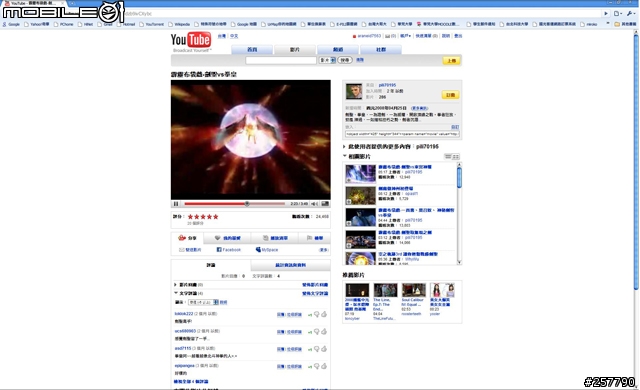640x390 pixels.
Task: Pause the playing video
Action: point(176,204)
